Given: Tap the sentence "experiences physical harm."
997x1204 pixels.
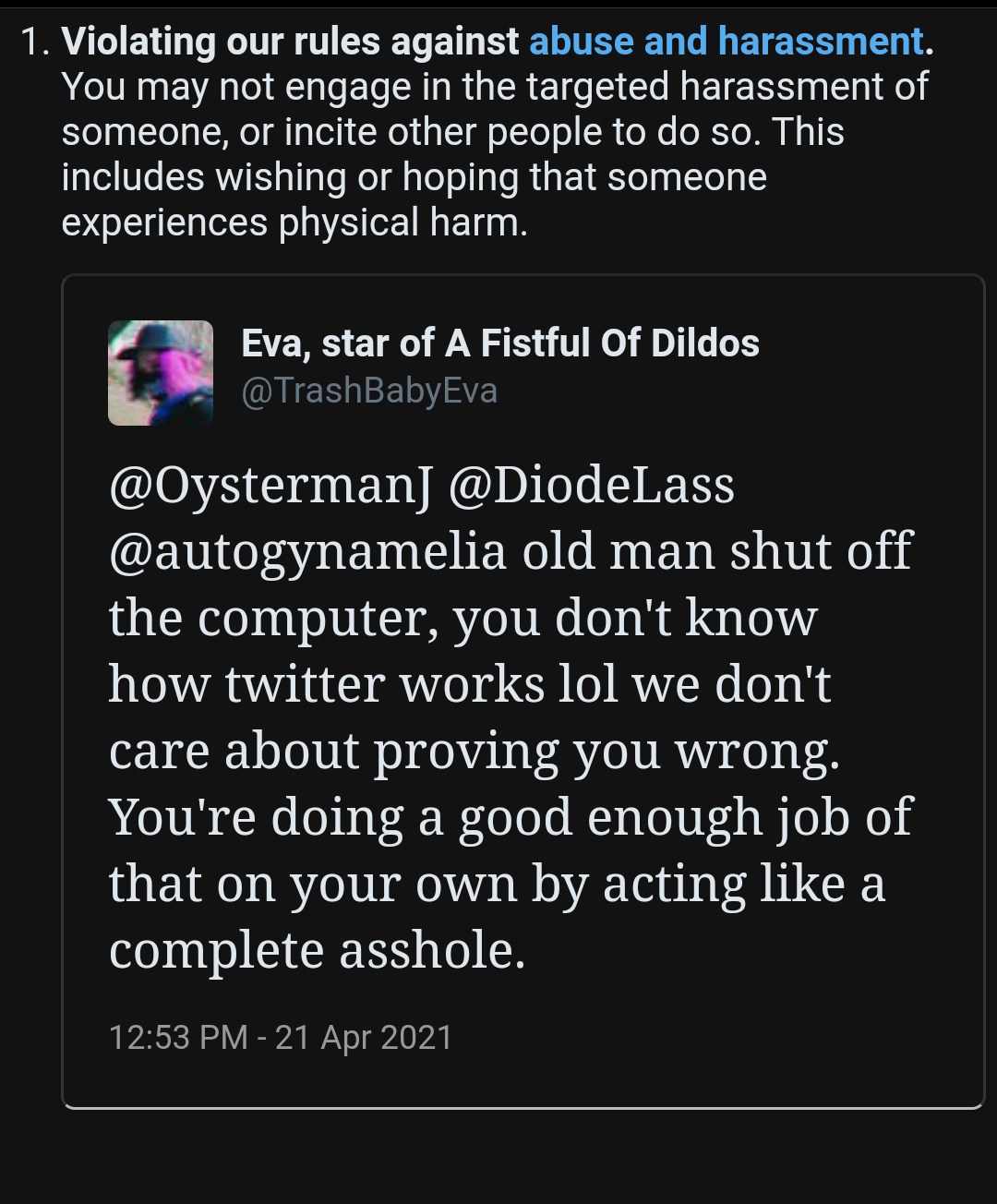Looking at the screenshot, I should click(294, 223).
